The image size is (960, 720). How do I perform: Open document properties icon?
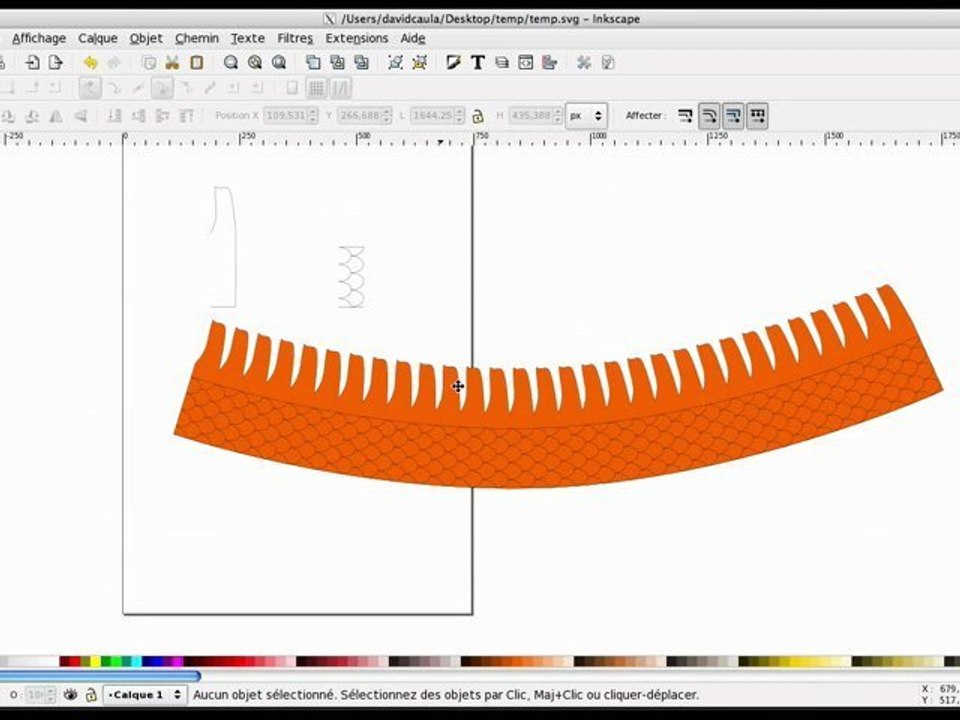click(x=607, y=62)
